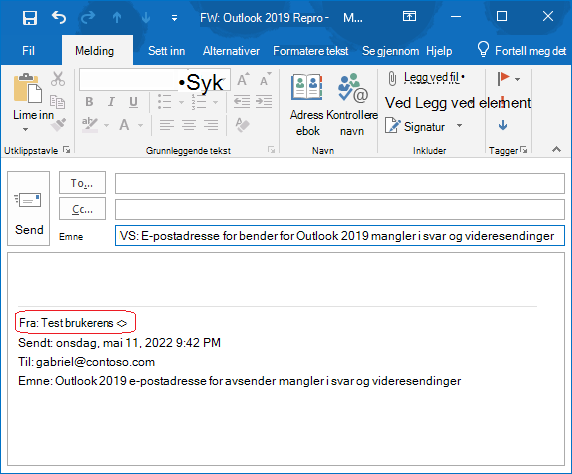Select the Format Painter brush icon

pyautogui.click(x=58, y=125)
